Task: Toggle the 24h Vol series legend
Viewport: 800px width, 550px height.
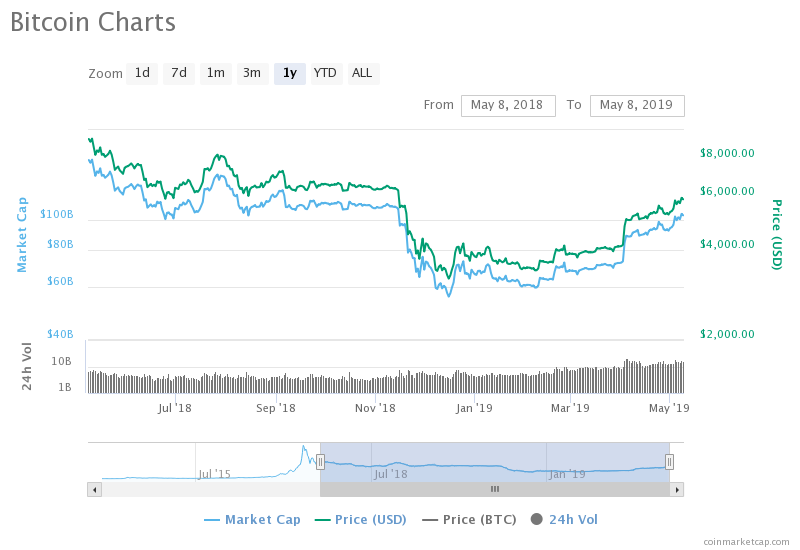Action: 564,520
